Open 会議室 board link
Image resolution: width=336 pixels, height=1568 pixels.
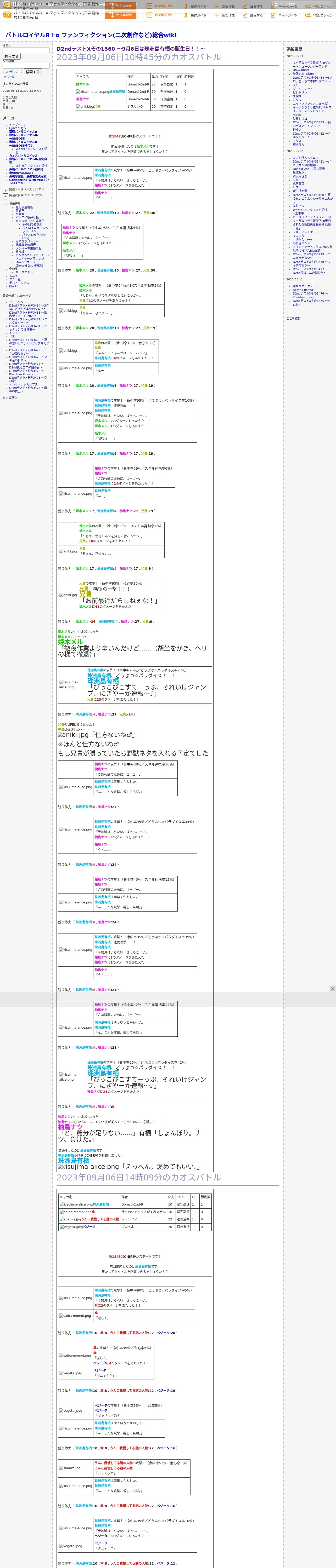click(20, 214)
